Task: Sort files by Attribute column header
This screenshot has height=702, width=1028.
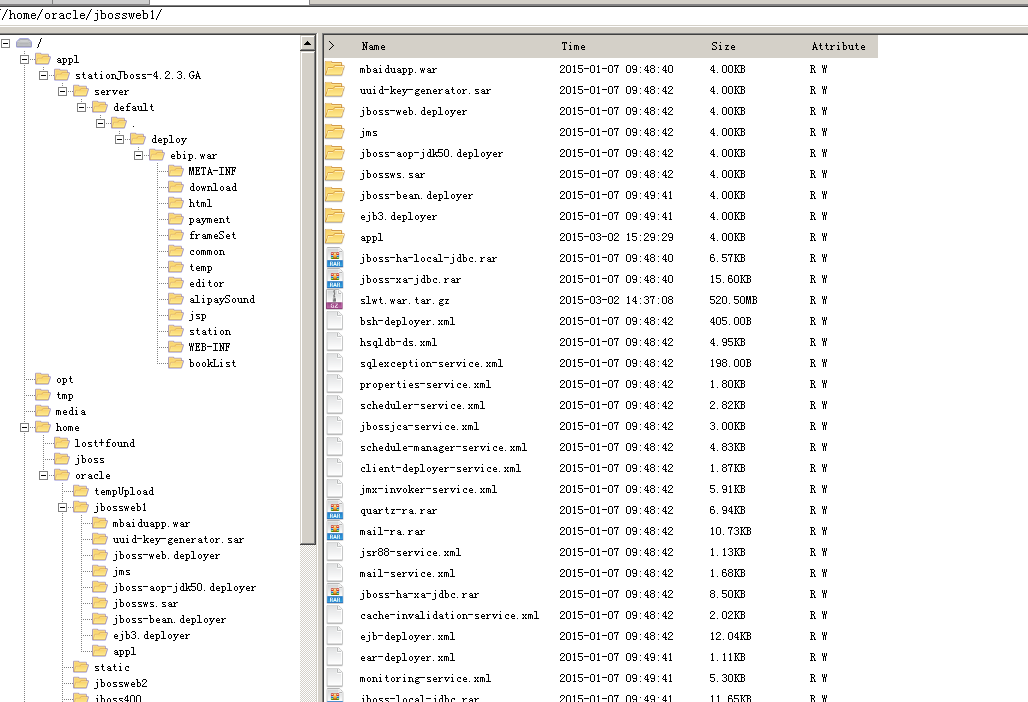Action: (841, 47)
